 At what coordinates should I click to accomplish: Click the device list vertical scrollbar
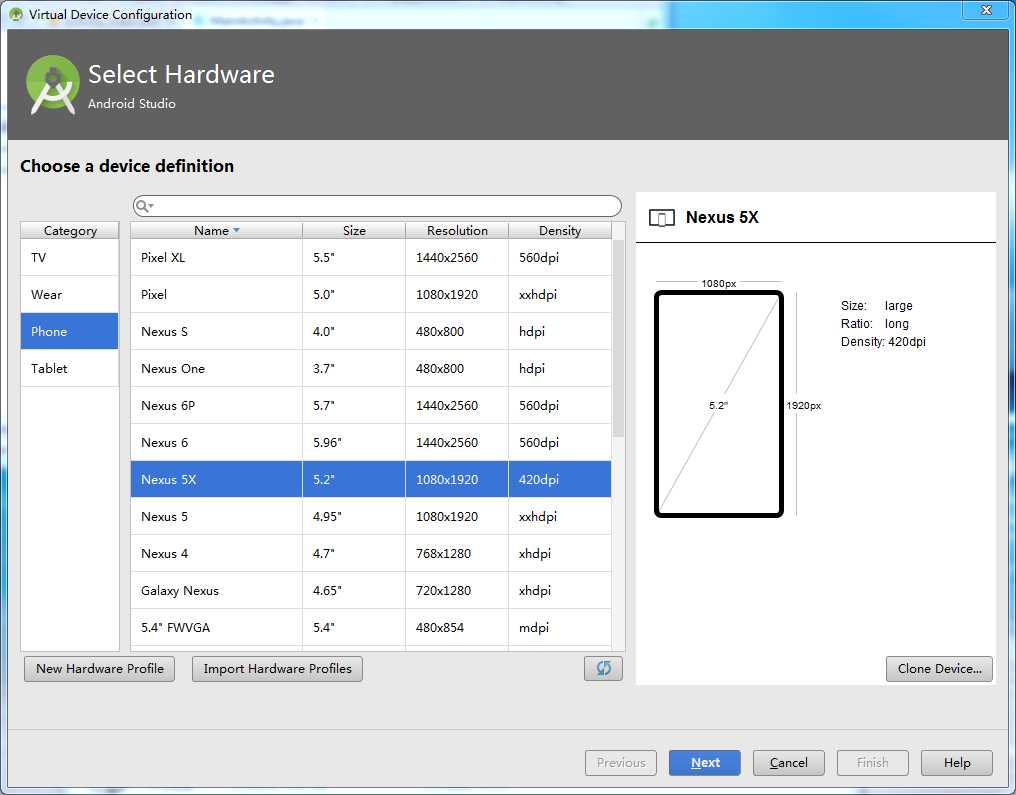[x=618, y=338]
